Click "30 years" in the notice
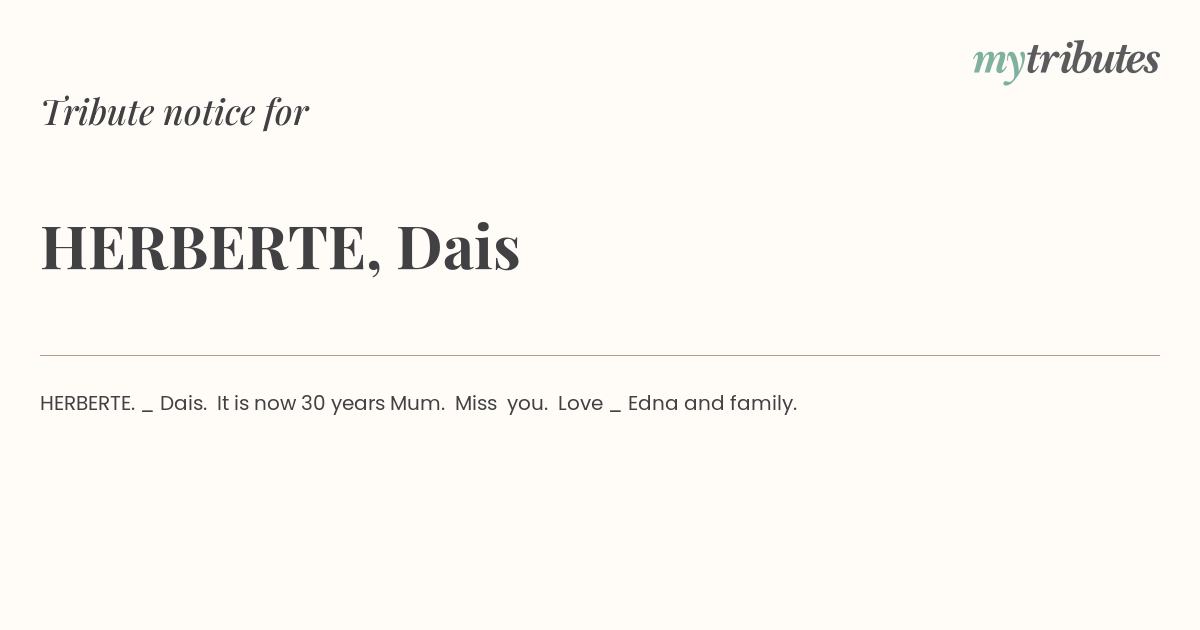Image resolution: width=1200 pixels, height=630 pixels. click(x=343, y=403)
